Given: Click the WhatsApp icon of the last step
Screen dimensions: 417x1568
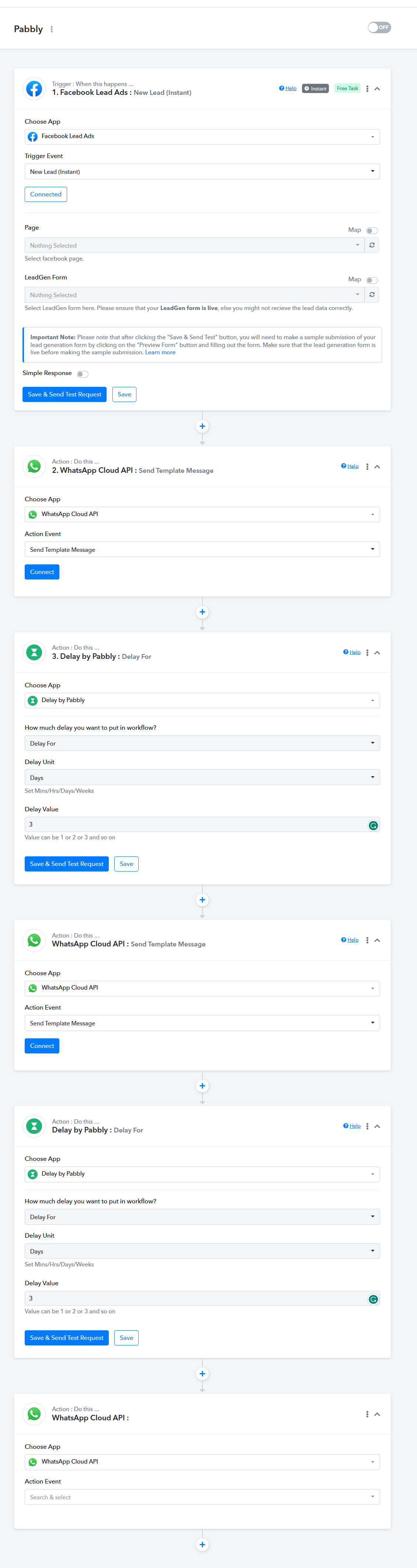Looking at the screenshot, I should click(34, 1414).
